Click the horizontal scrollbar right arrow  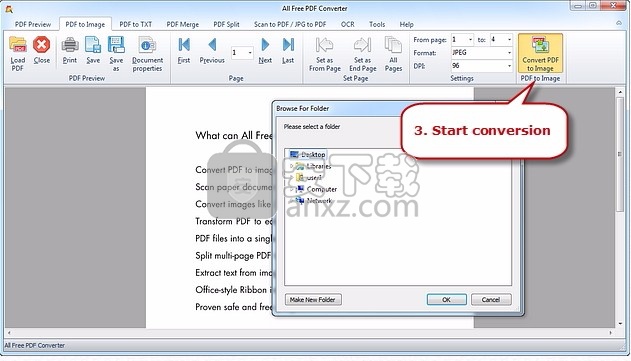click(x=610, y=332)
